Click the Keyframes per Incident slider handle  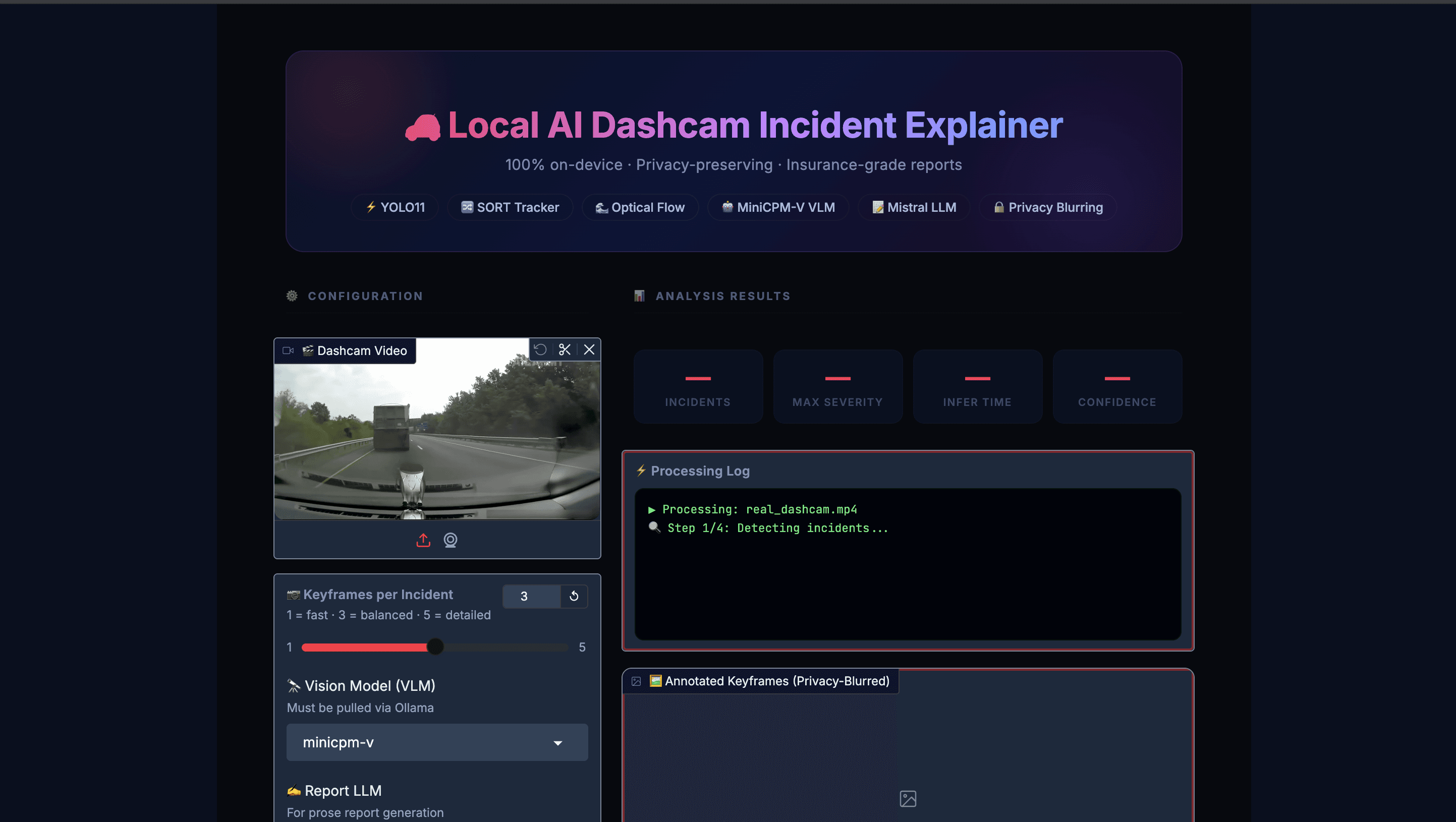(x=435, y=647)
